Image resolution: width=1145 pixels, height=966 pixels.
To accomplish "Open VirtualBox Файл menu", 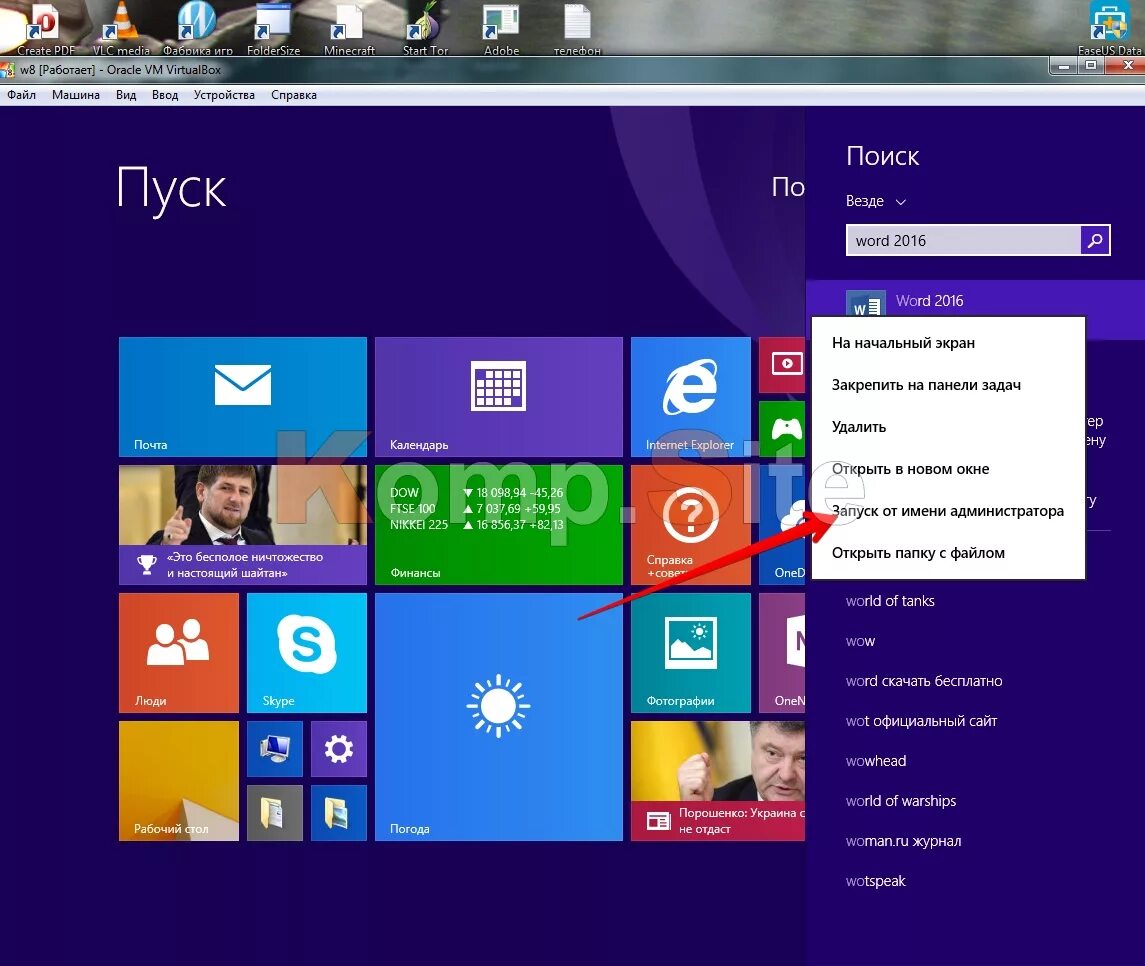I will [21, 95].
